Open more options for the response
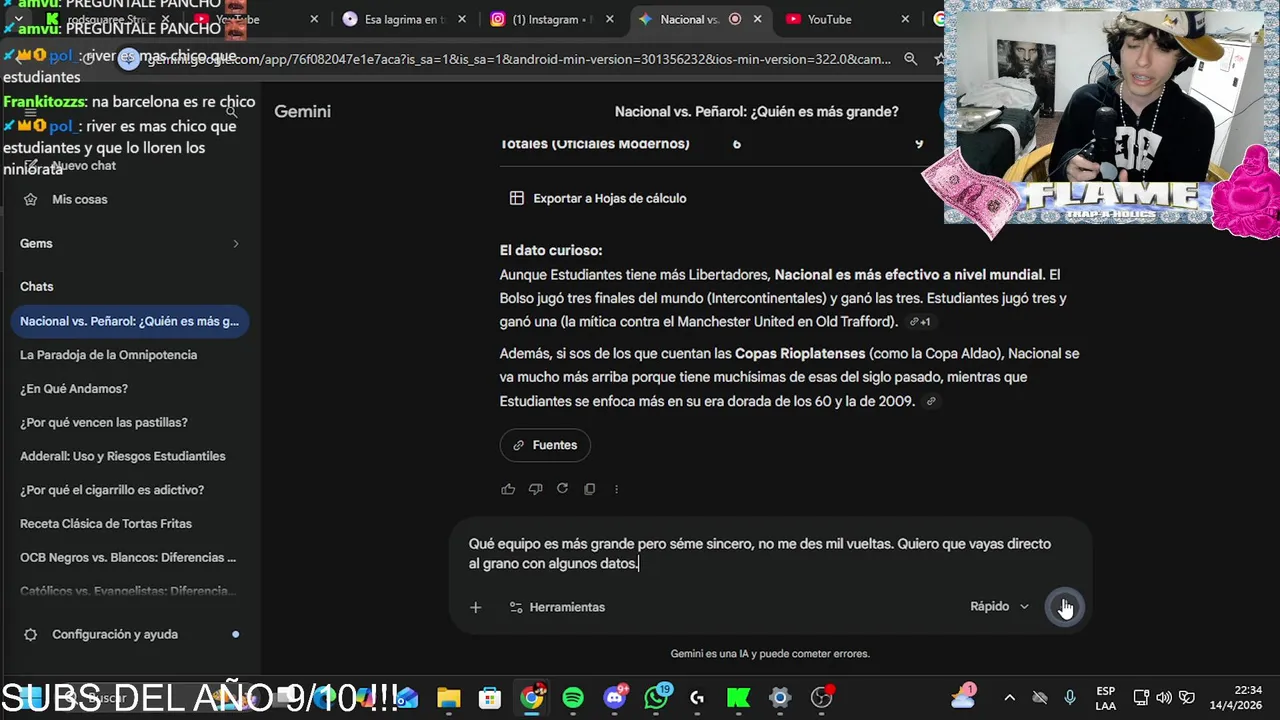 click(616, 489)
